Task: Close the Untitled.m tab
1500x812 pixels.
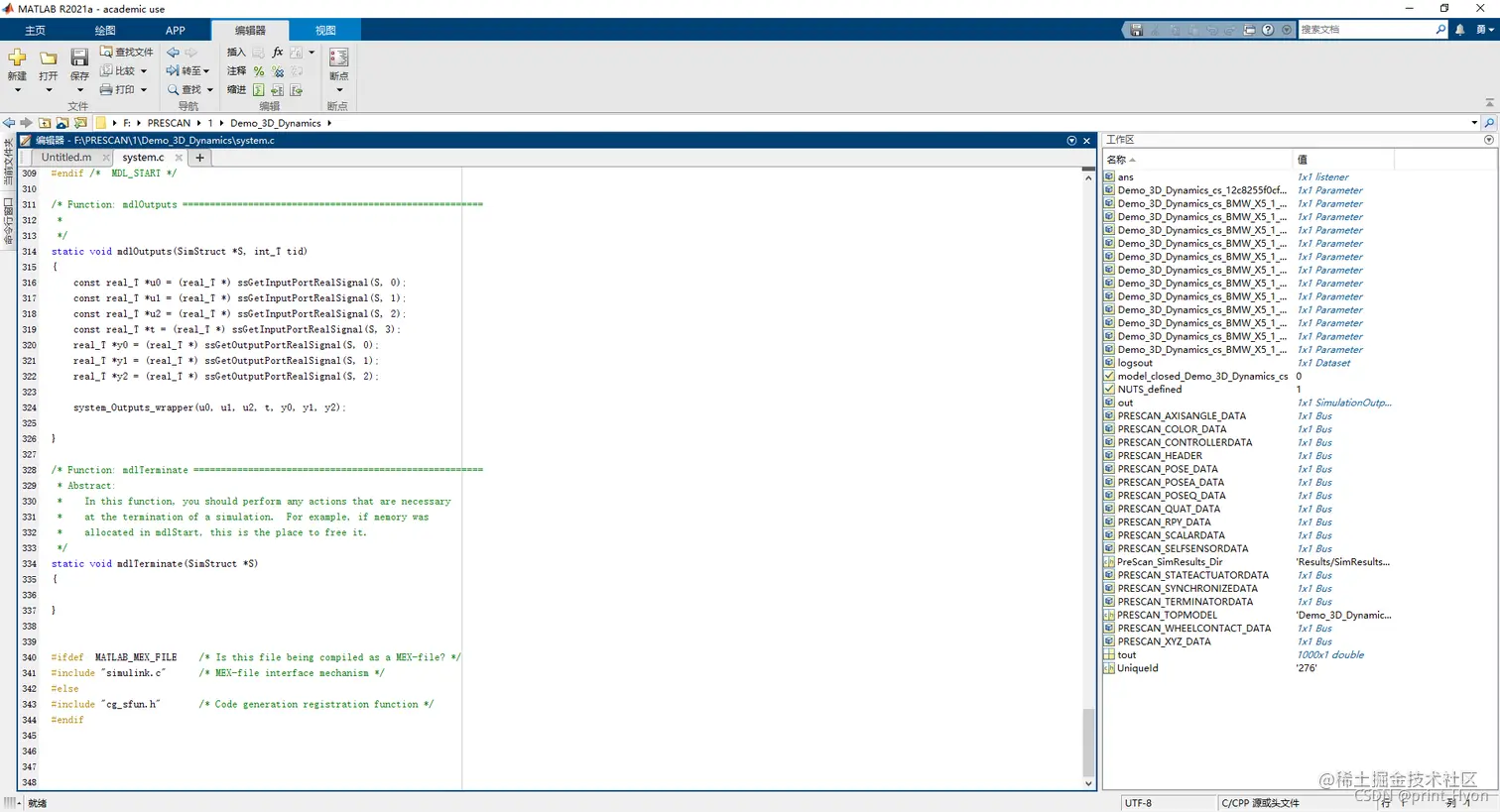Action: pyautogui.click(x=106, y=158)
